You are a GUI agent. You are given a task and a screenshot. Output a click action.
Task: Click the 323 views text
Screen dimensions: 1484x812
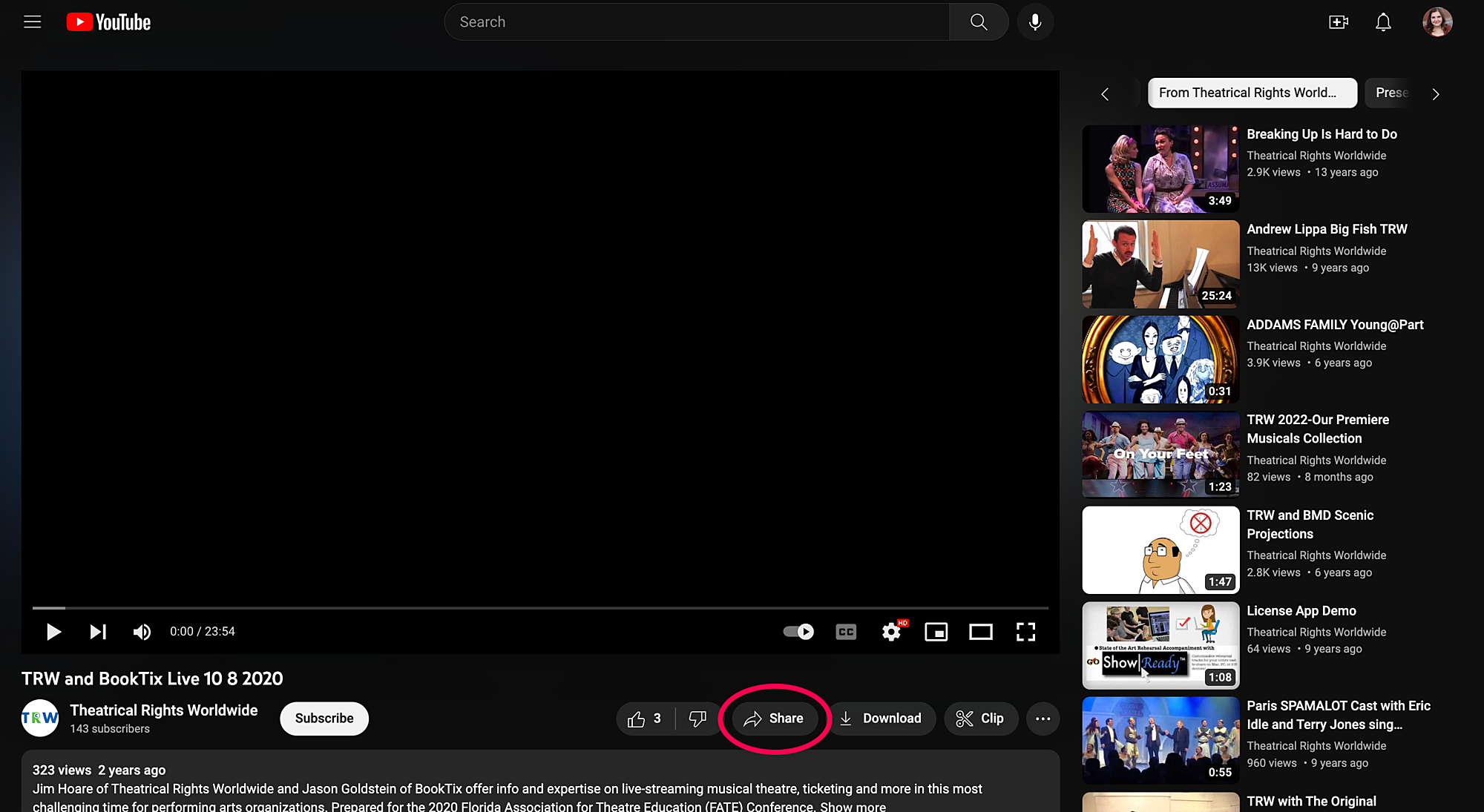[62, 770]
